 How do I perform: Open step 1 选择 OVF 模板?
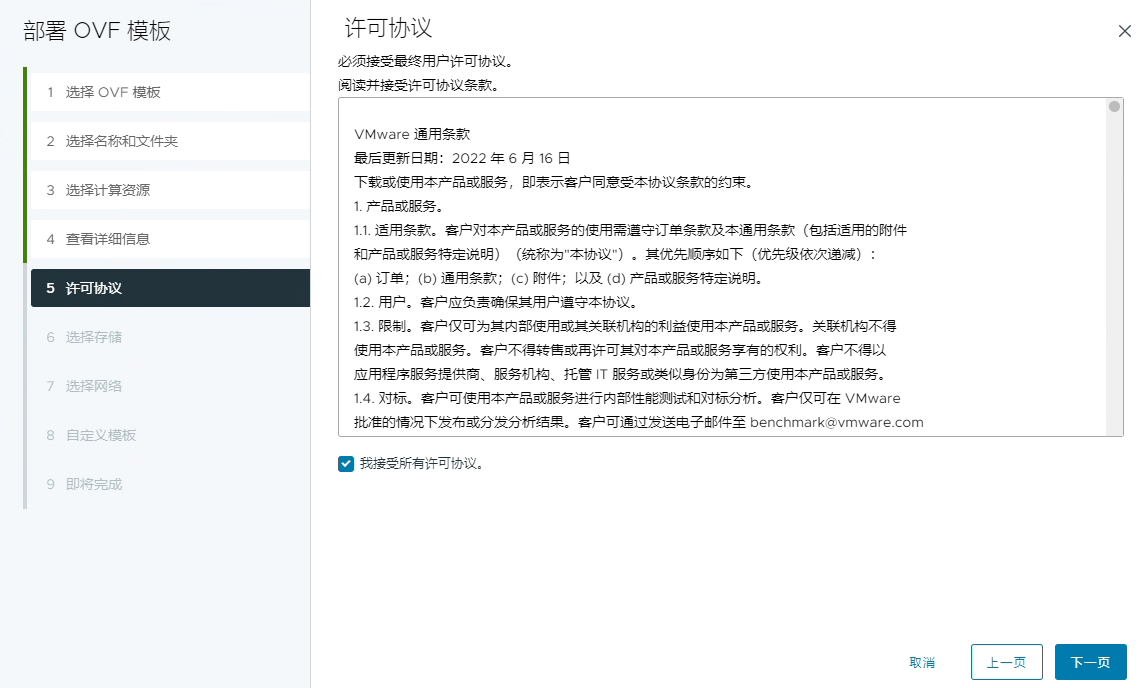tap(170, 92)
